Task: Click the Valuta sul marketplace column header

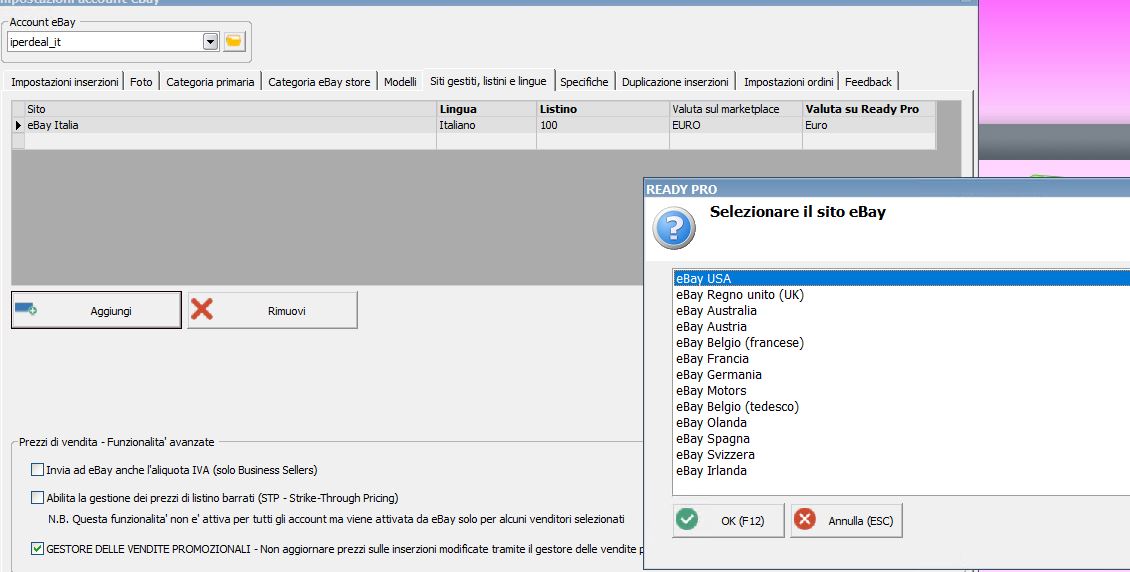Action: (x=736, y=109)
